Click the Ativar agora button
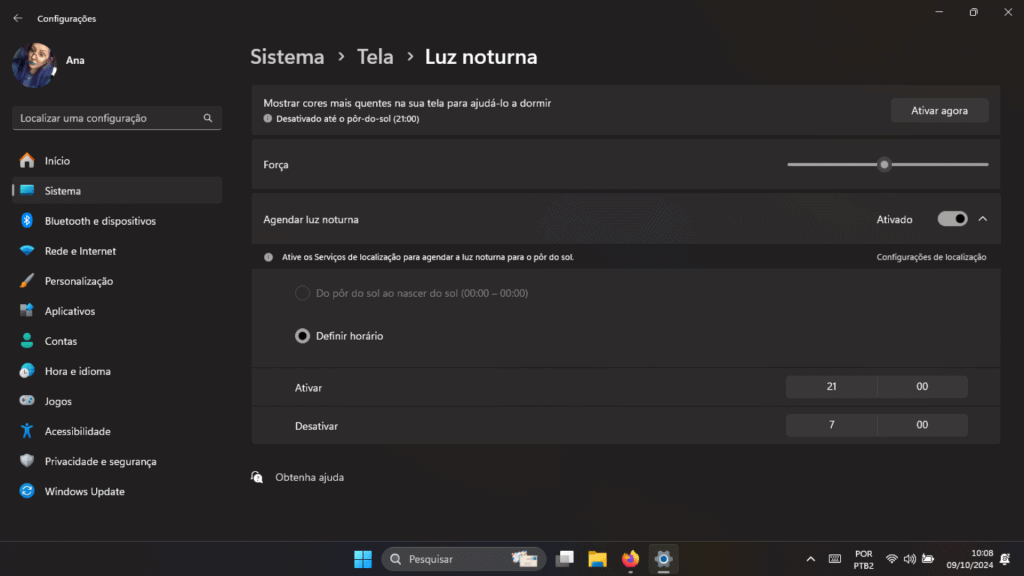Viewport: 1024px width, 576px height. point(939,111)
